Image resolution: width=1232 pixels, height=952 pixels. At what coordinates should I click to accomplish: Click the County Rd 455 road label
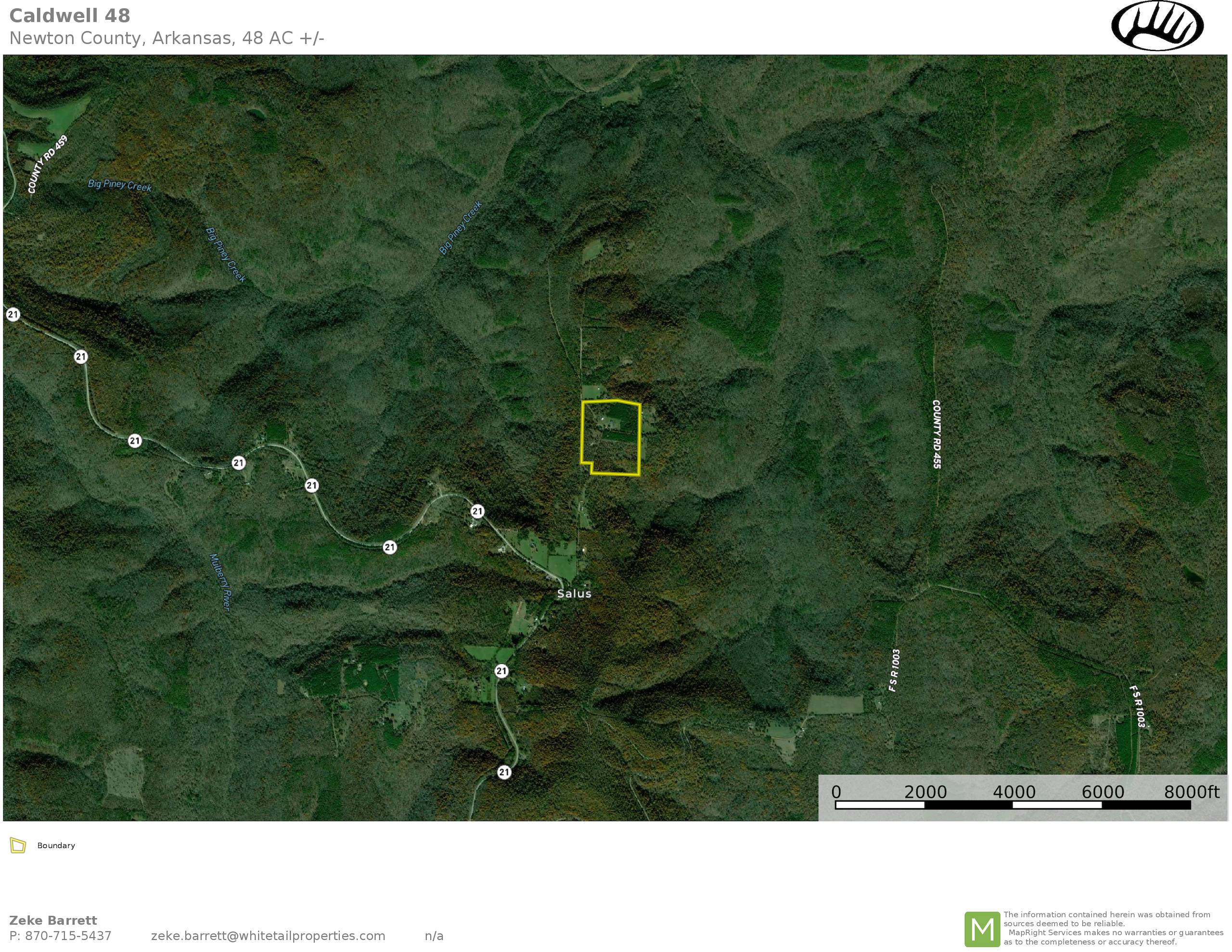coord(937,434)
